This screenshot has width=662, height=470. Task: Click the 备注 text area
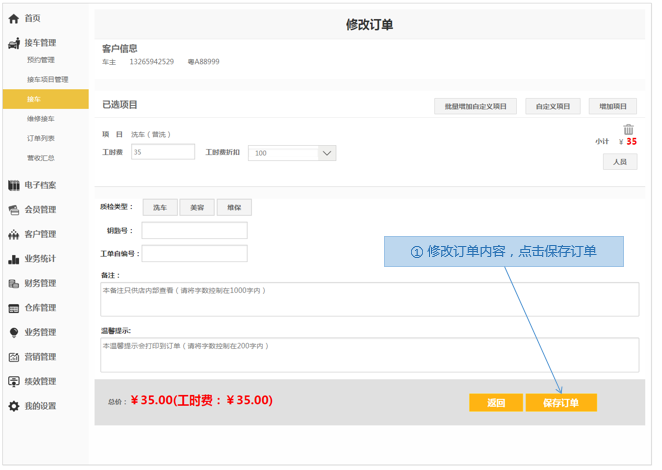(369, 299)
